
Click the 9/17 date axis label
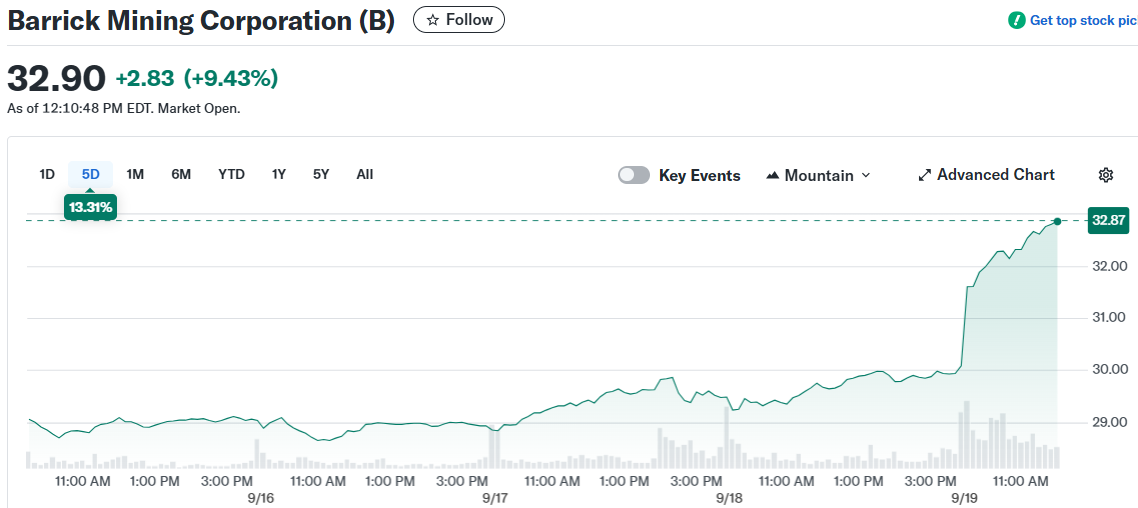[x=494, y=498]
